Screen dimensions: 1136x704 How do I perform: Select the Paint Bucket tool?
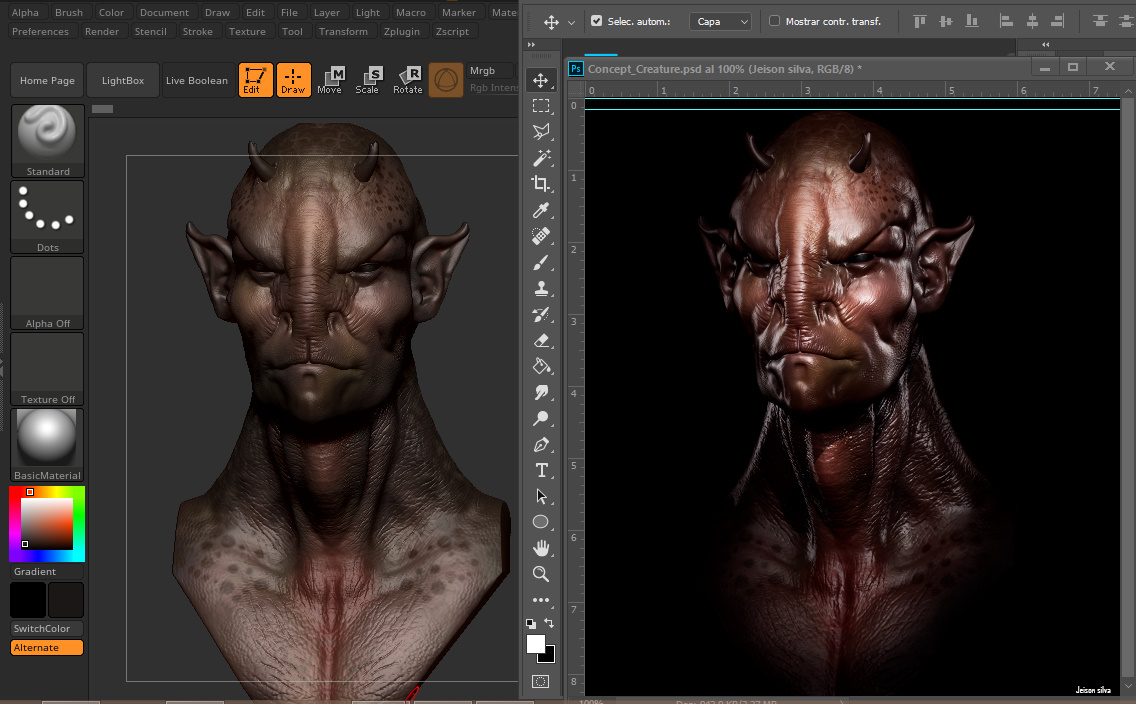pos(540,366)
